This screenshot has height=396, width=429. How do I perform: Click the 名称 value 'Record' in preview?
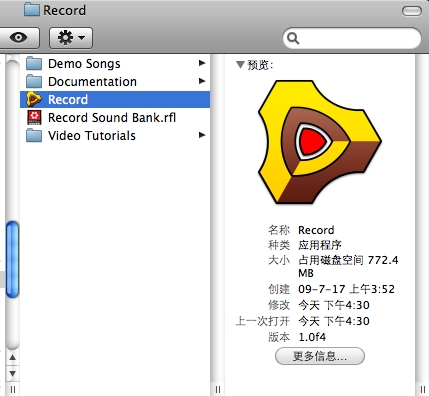pyautogui.click(x=316, y=230)
